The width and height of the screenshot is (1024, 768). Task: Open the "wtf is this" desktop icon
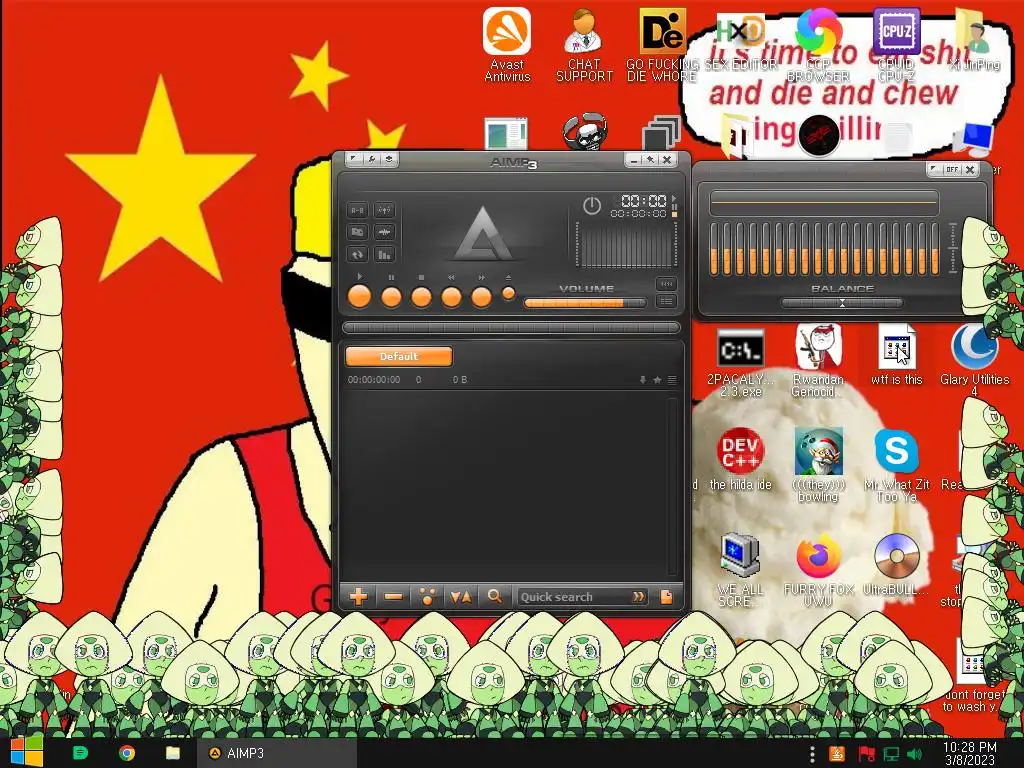click(897, 356)
